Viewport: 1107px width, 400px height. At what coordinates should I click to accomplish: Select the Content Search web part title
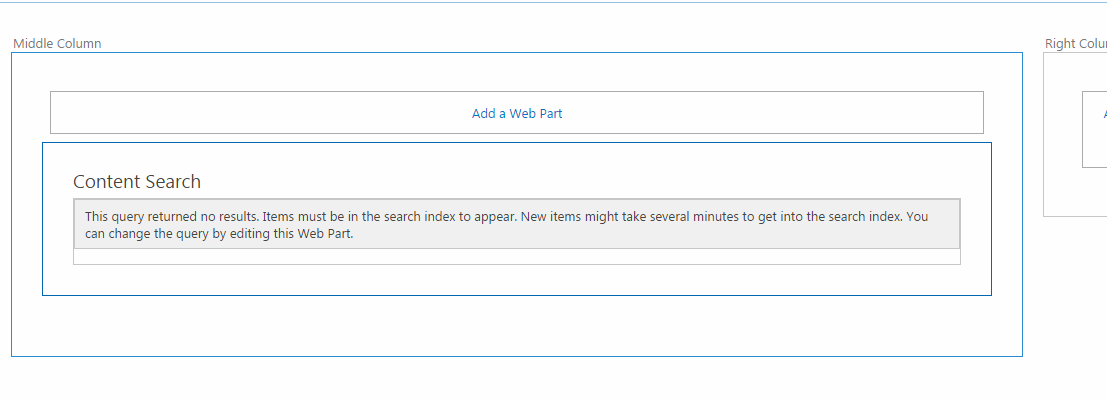(x=137, y=182)
